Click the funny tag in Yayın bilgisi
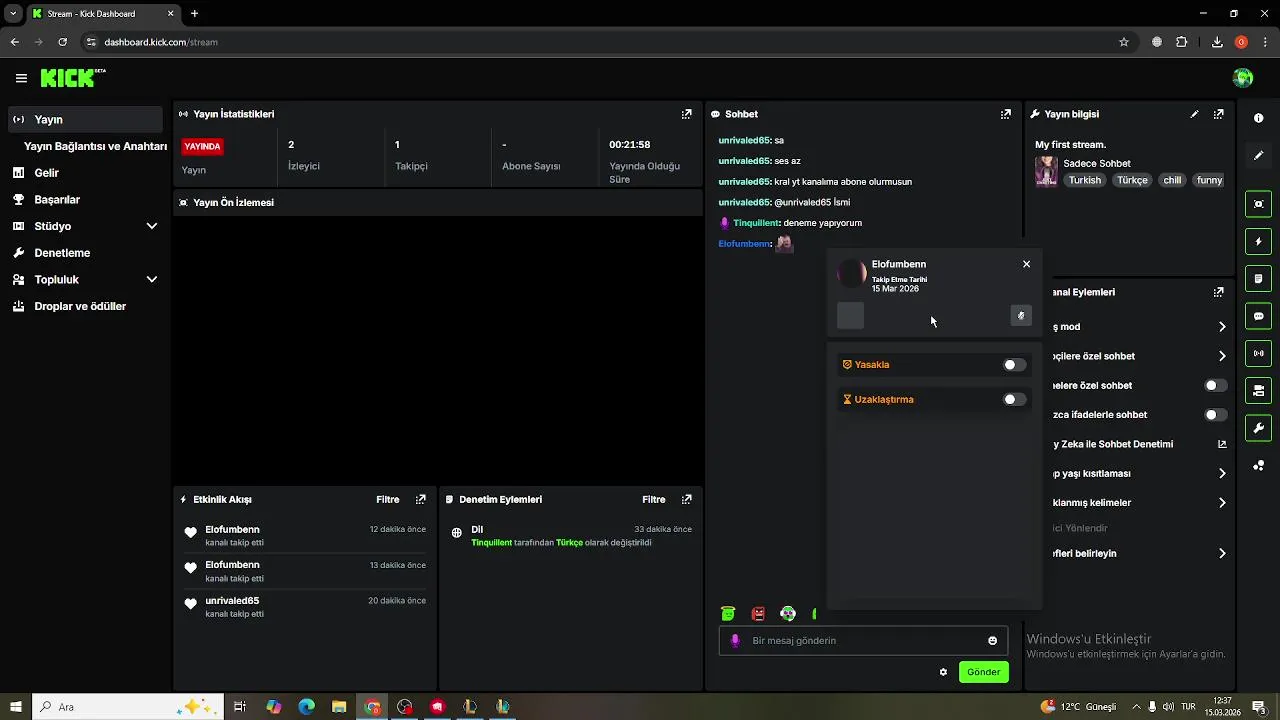The width and height of the screenshot is (1280, 720). click(1209, 180)
